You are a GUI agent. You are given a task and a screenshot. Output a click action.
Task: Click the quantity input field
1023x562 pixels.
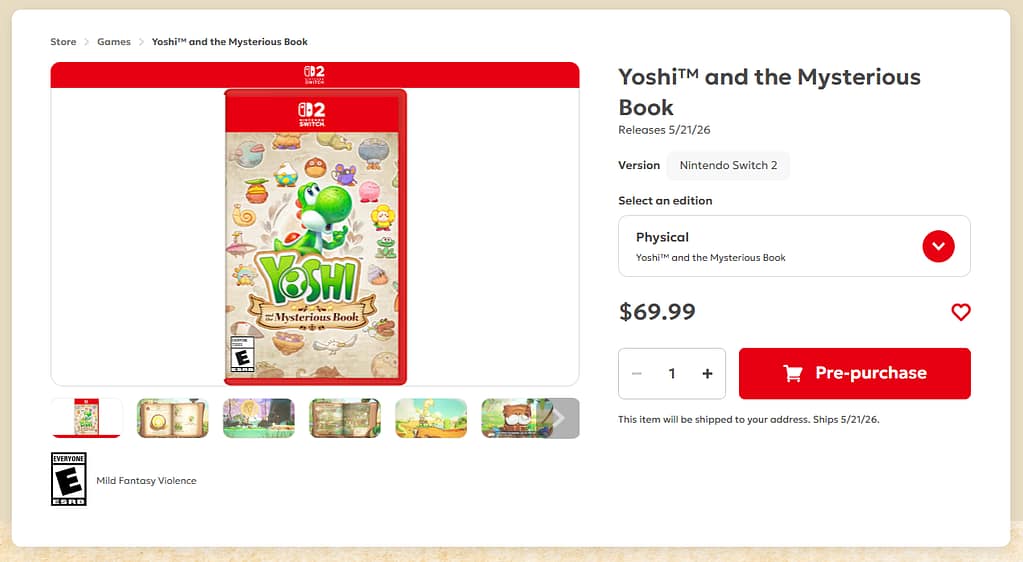[672, 374]
